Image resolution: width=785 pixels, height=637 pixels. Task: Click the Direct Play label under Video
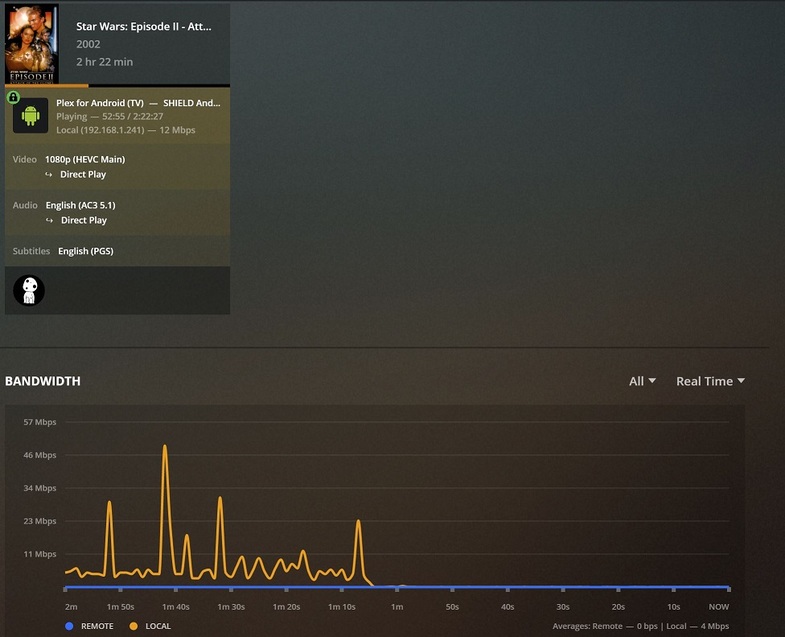pyautogui.click(x=83, y=174)
